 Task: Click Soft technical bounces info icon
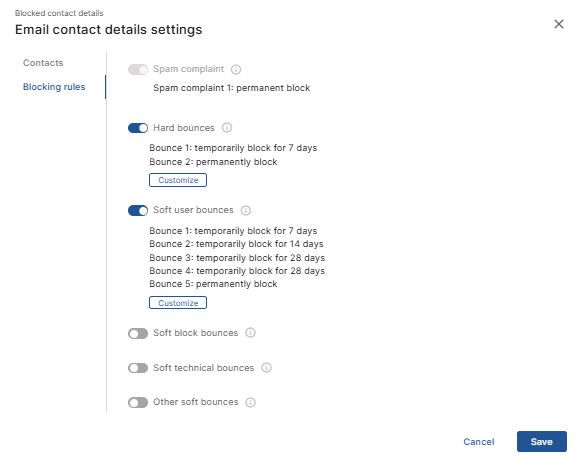[266, 368]
